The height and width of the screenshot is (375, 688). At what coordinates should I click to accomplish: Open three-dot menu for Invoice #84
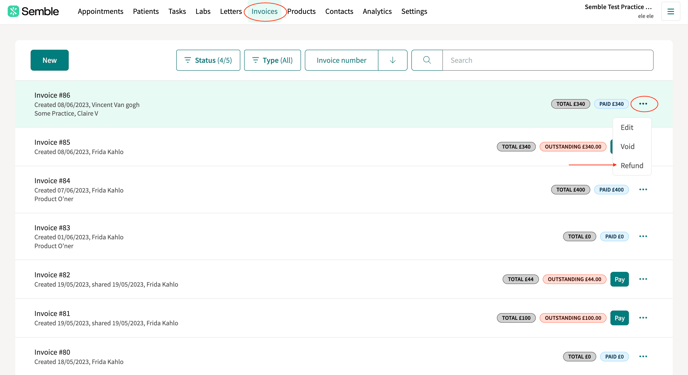tap(643, 189)
